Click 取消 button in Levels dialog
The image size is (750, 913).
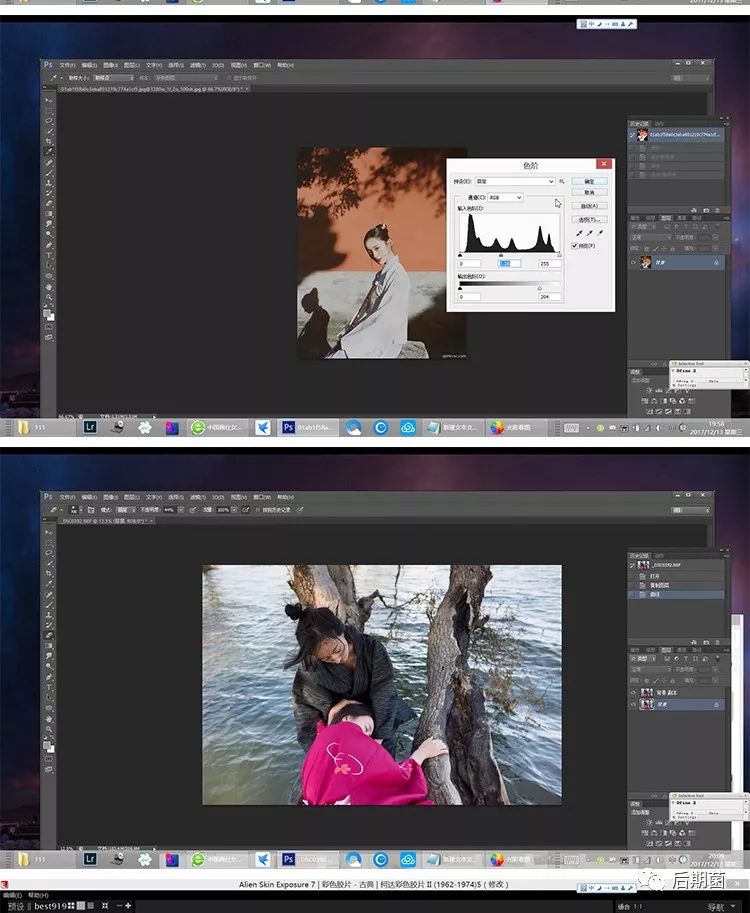pyautogui.click(x=589, y=192)
